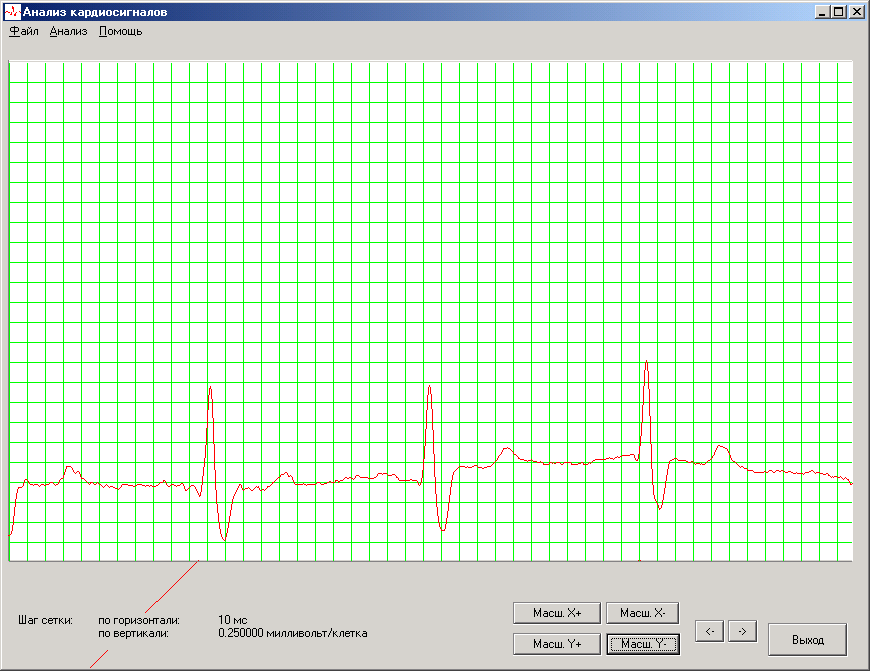Viewport: 870px width, 671px height.
Task: Click the '10 мс' horizontal grid step value
Action: [x=232, y=620]
